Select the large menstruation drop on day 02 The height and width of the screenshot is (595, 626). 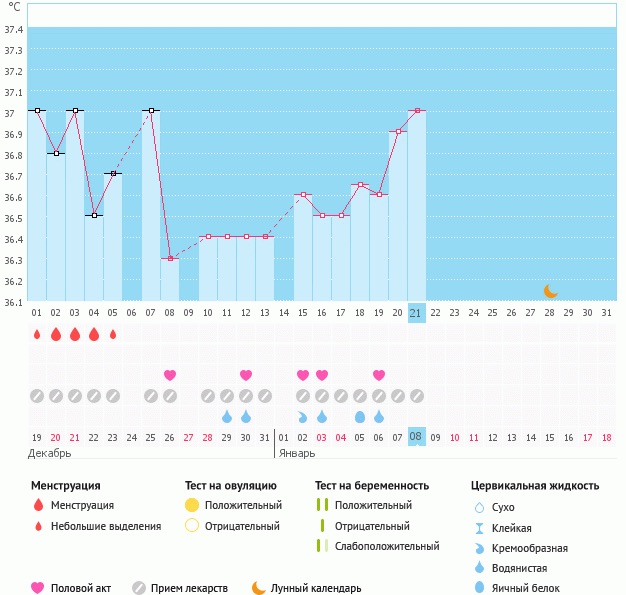tap(56, 334)
